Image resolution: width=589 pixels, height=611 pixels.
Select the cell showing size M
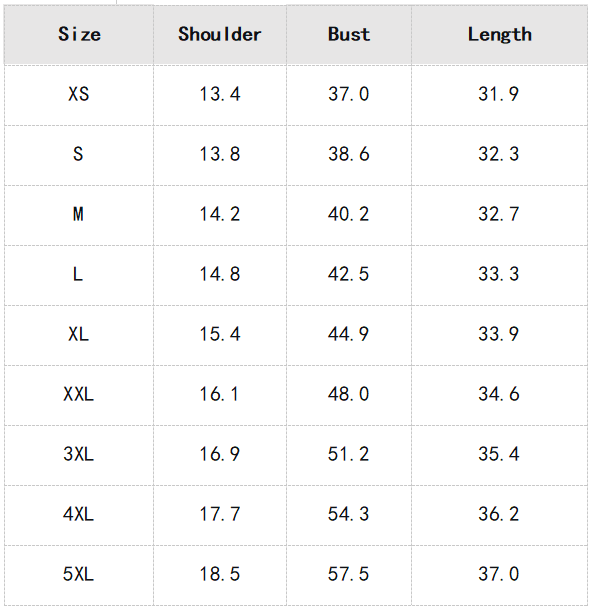tap(79, 215)
